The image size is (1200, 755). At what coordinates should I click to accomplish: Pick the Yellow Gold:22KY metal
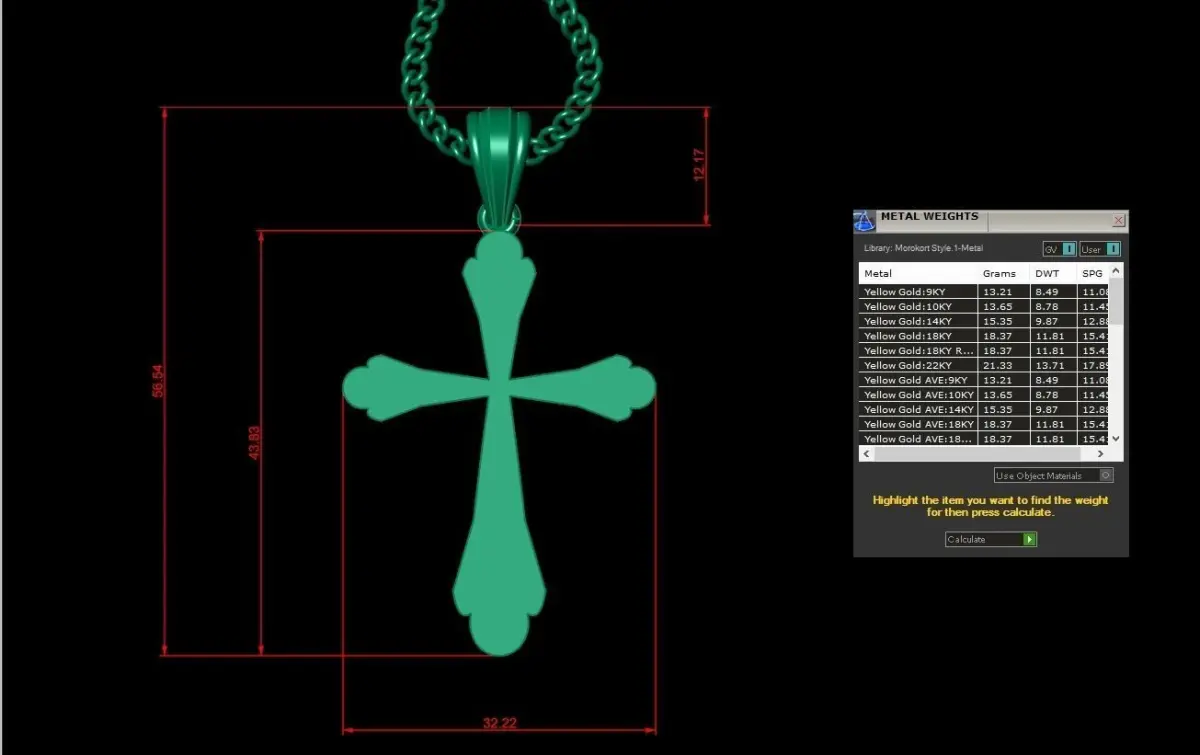pos(985,366)
